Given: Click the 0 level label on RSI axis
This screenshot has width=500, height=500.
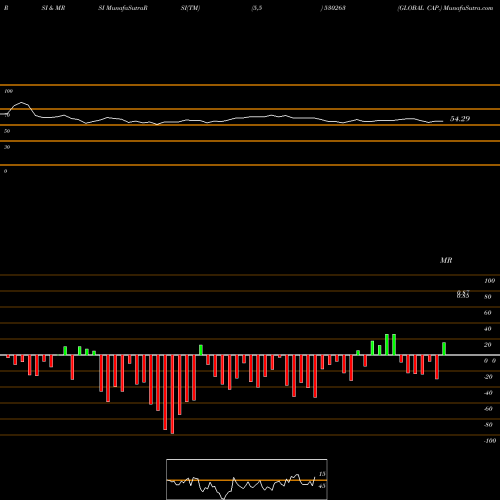Looking at the screenshot, I should click(x=5, y=171).
